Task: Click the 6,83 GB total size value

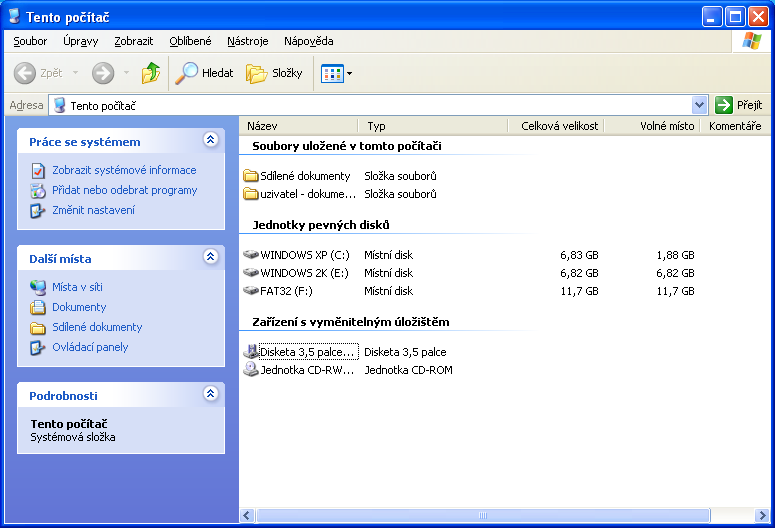Action: (x=579, y=255)
